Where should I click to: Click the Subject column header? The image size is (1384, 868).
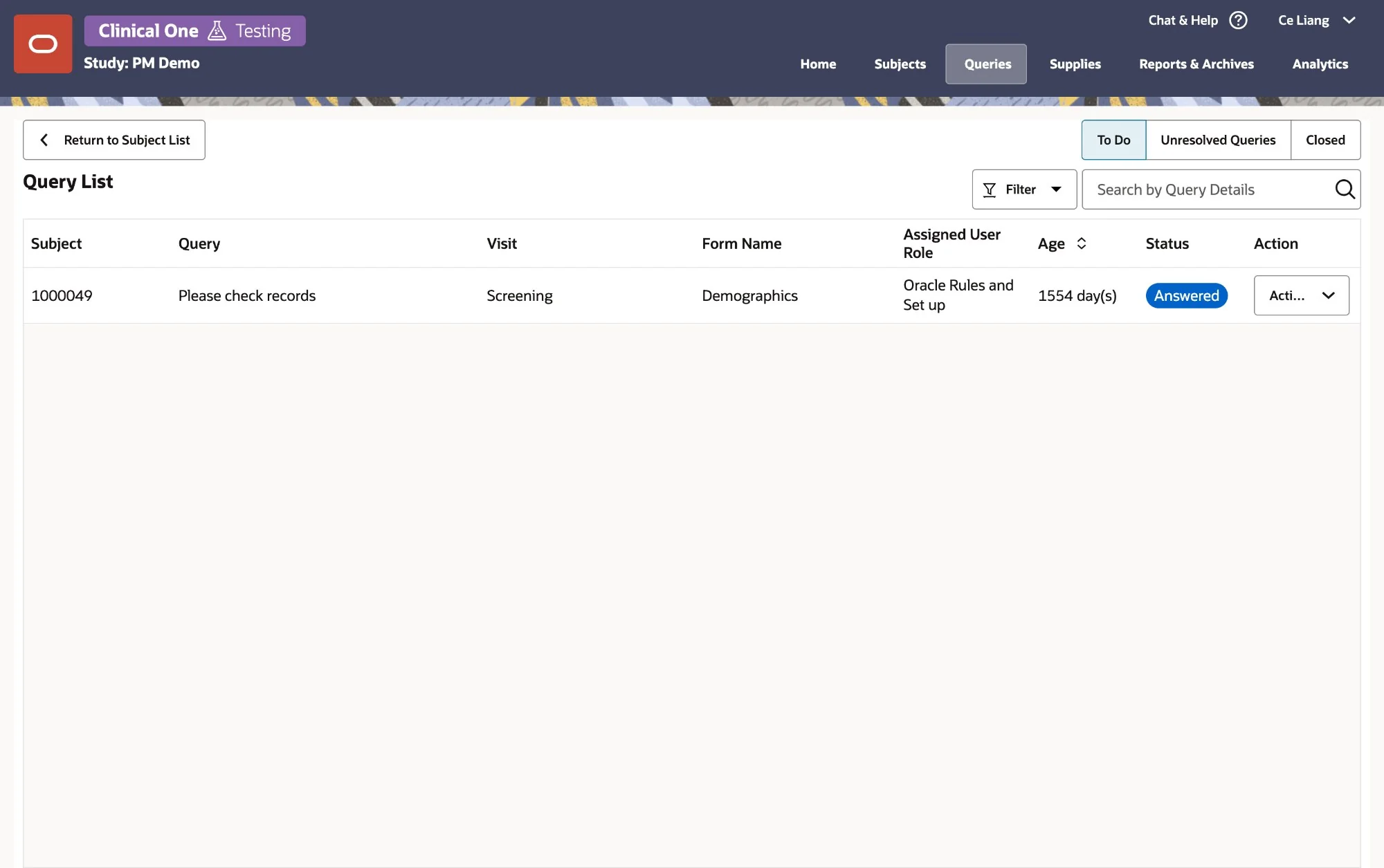click(x=56, y=243)
